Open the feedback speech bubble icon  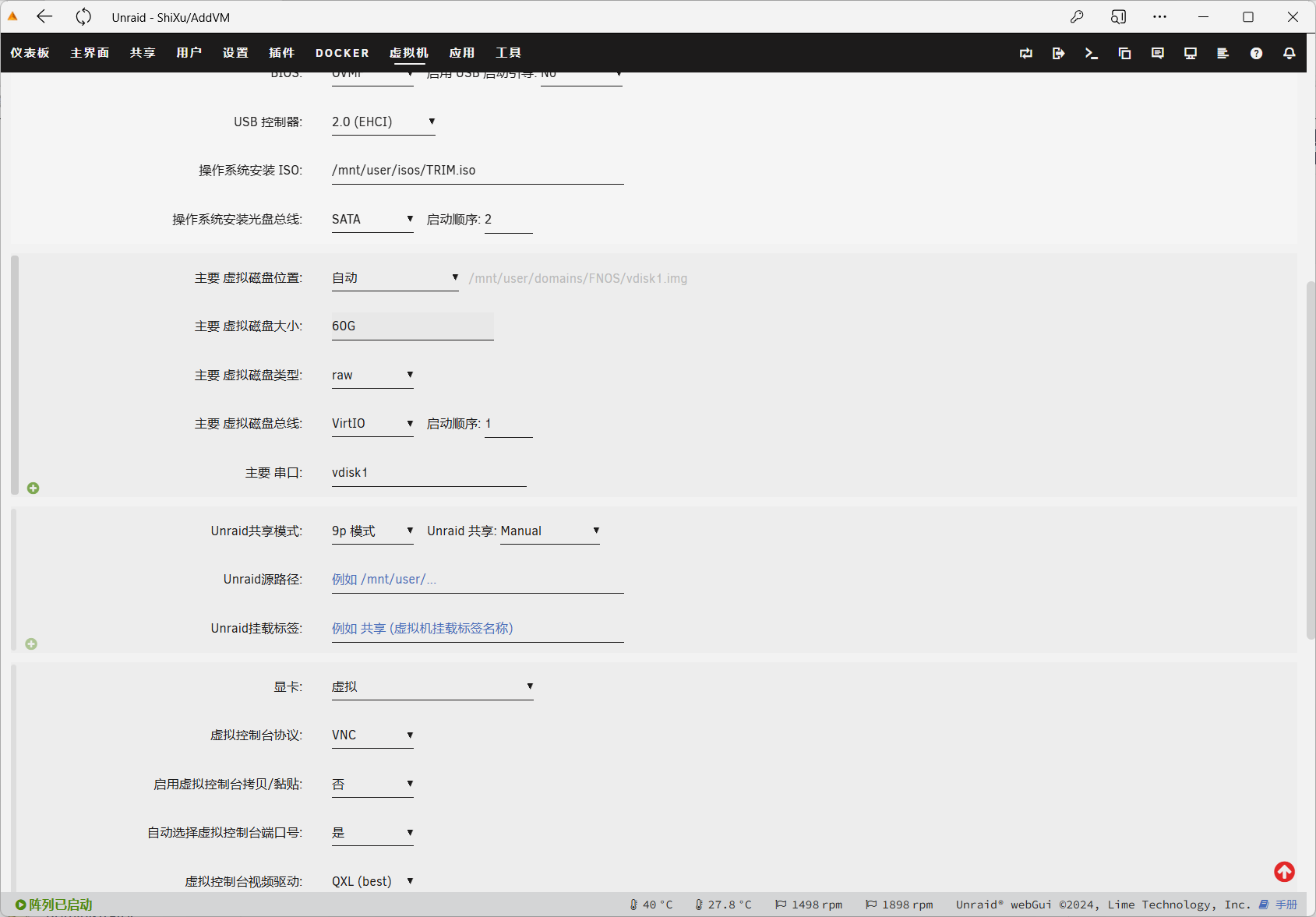[1158, 53]
